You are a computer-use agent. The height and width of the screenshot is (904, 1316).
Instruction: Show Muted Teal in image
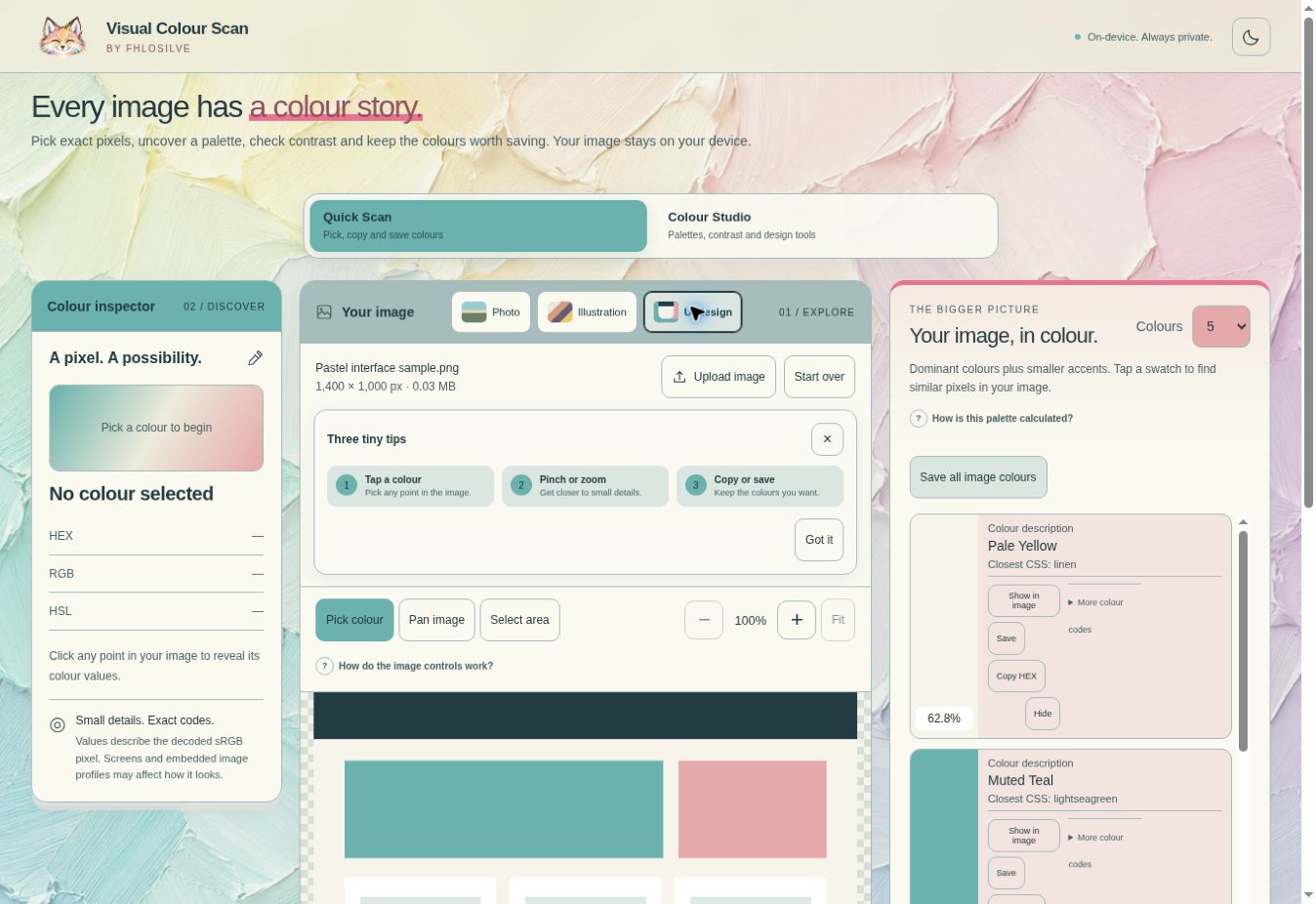[x=1024, y=836]
